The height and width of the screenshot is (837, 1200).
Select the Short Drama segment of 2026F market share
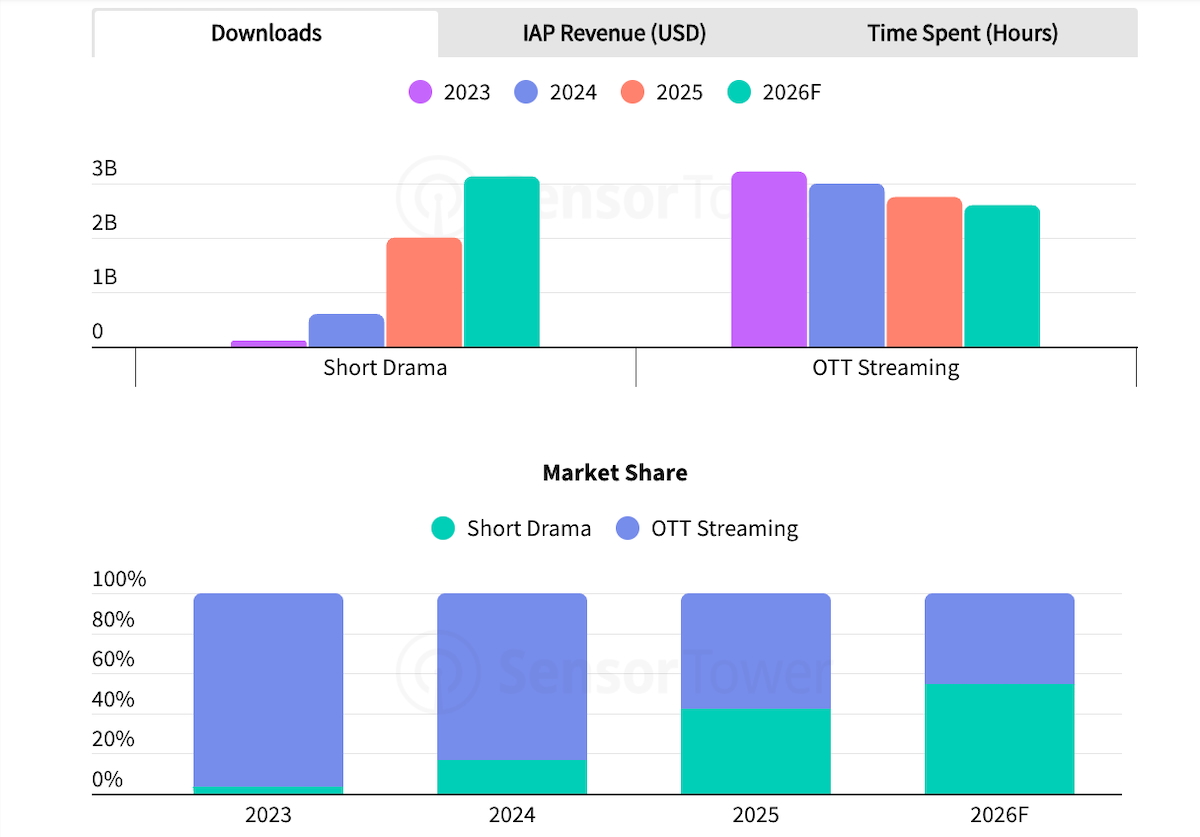[999, 738]
